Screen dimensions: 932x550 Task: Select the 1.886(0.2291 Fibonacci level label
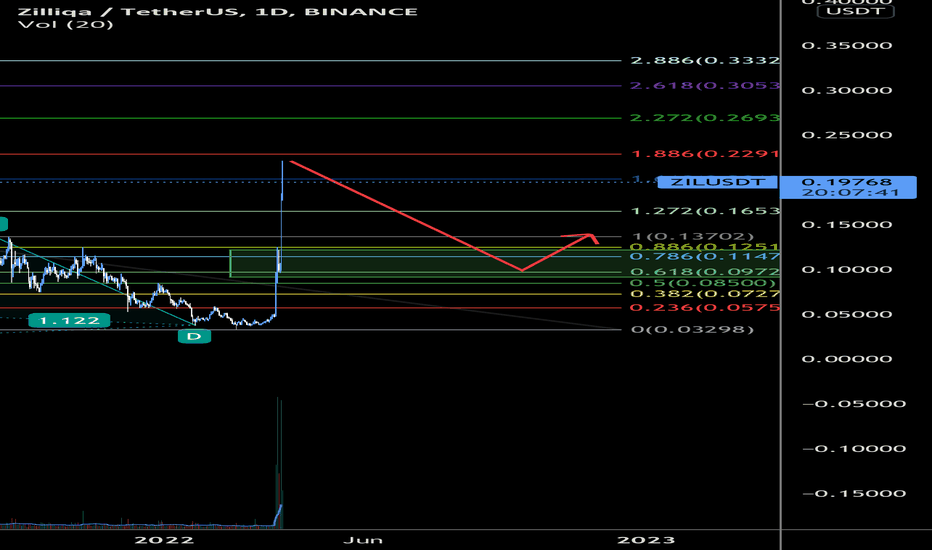tap(705, 154)
